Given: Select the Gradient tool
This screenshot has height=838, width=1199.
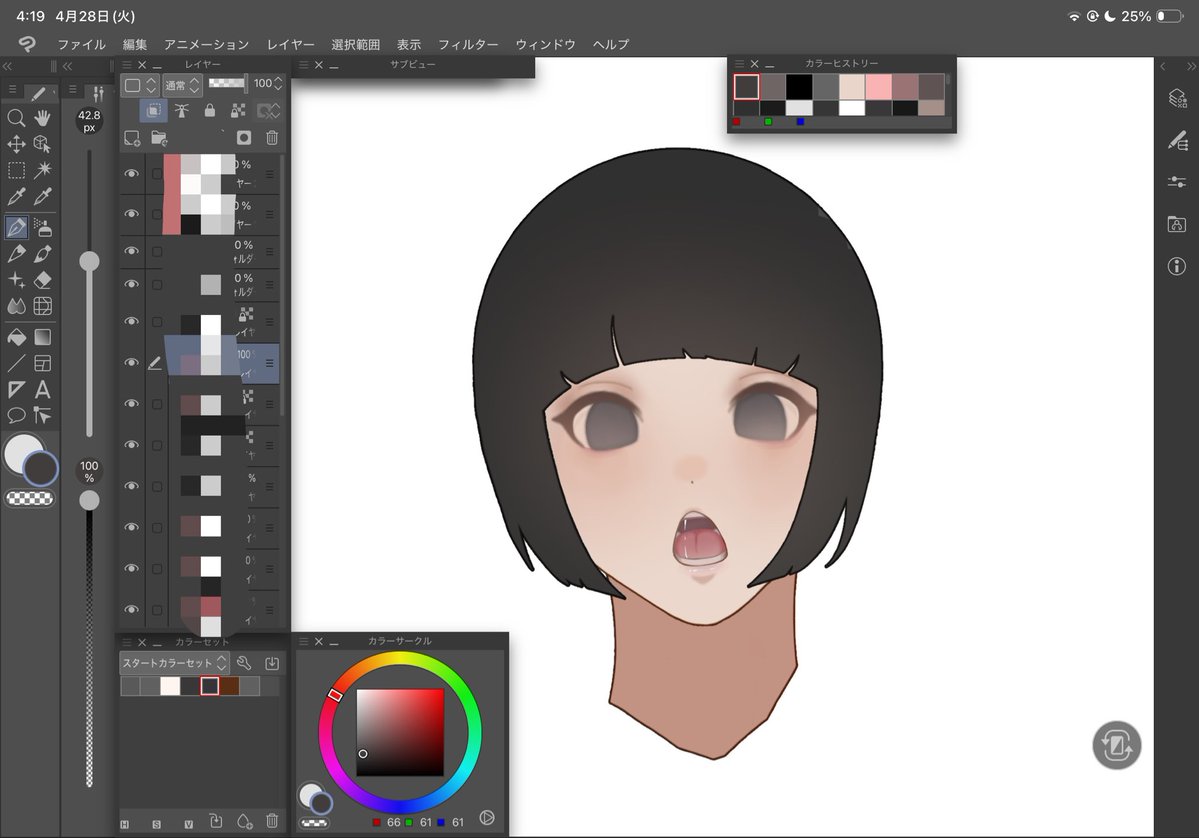Looking at the screenshot, I should tap(43, 337).
